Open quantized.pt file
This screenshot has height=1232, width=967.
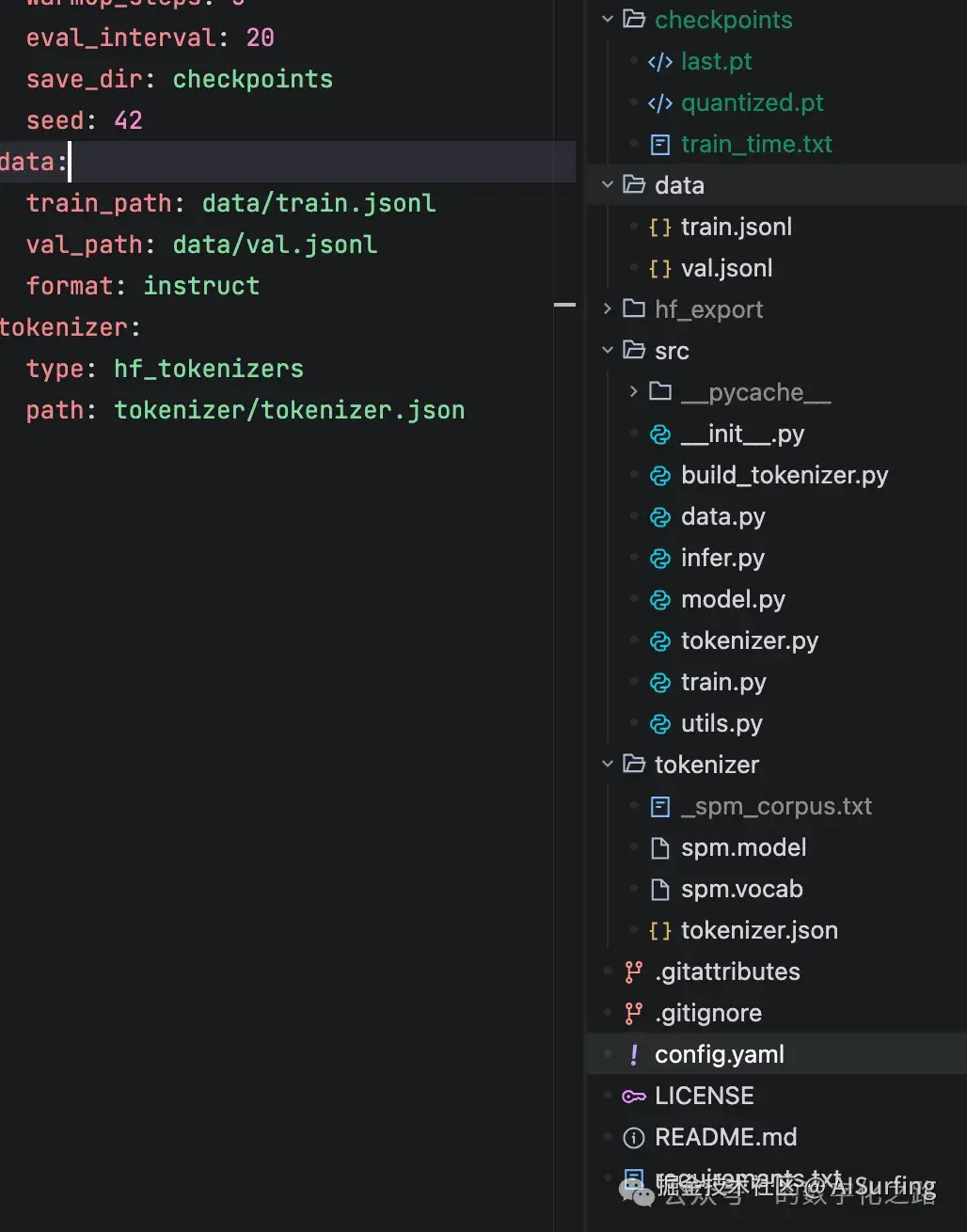753,103
